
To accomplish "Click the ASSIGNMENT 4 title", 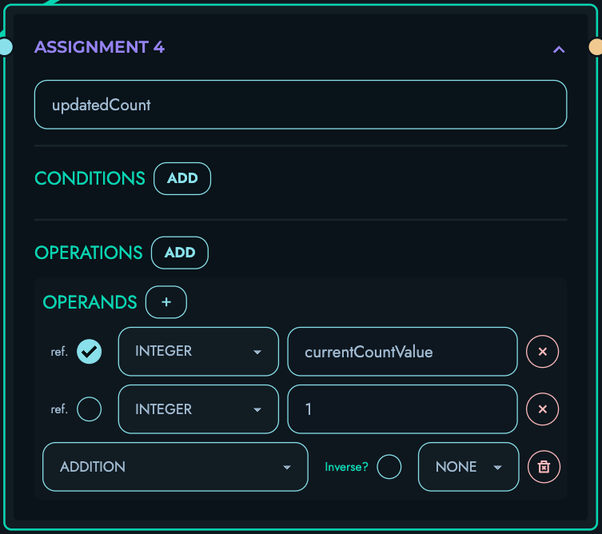I will click(99, 47).
